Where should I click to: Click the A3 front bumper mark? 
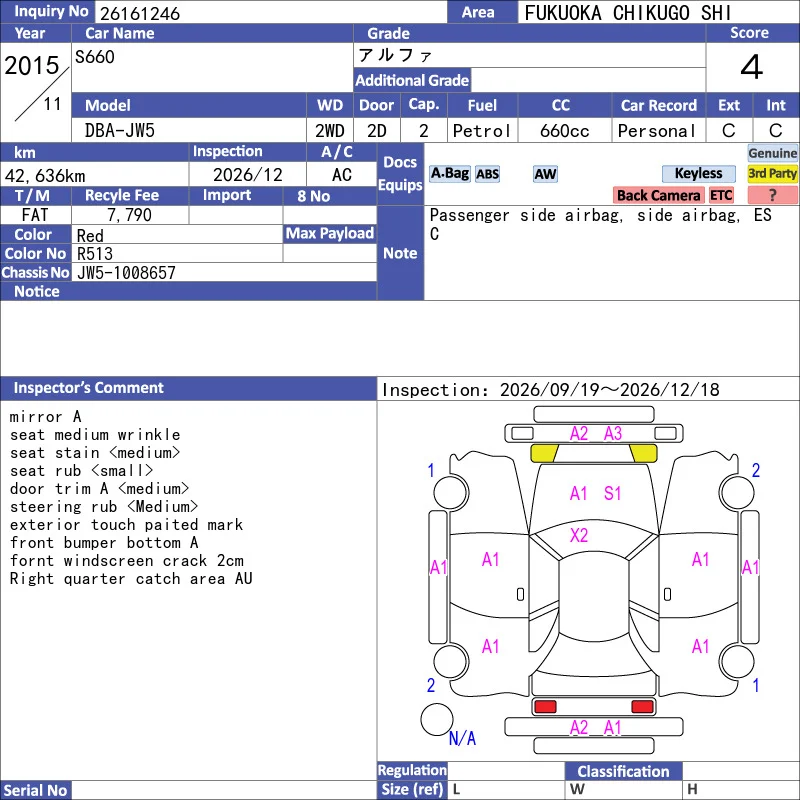click(x=613, y=434)
